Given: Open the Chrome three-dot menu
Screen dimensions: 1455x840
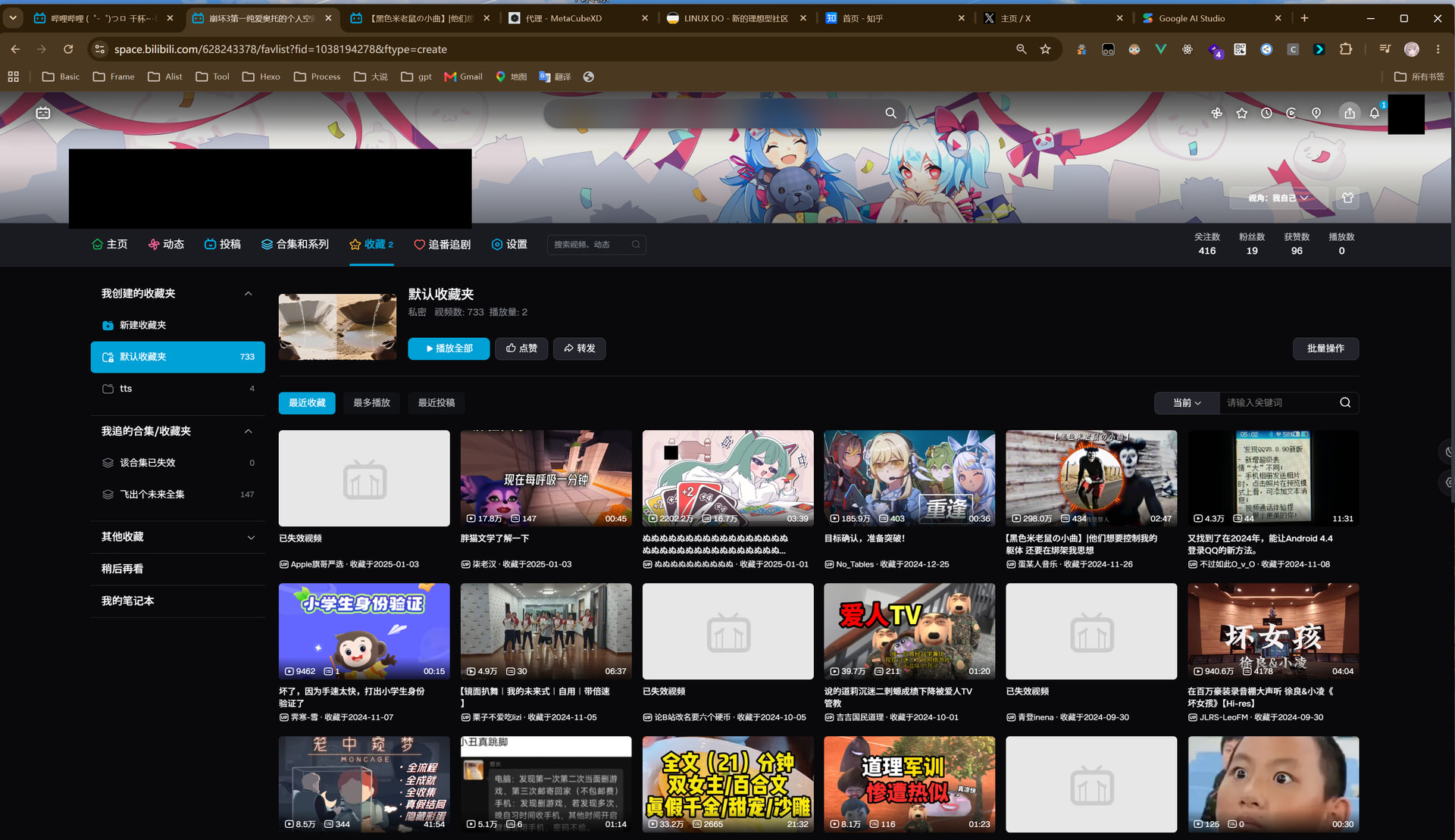Looking at the screenshot, I should [1438, 49].
